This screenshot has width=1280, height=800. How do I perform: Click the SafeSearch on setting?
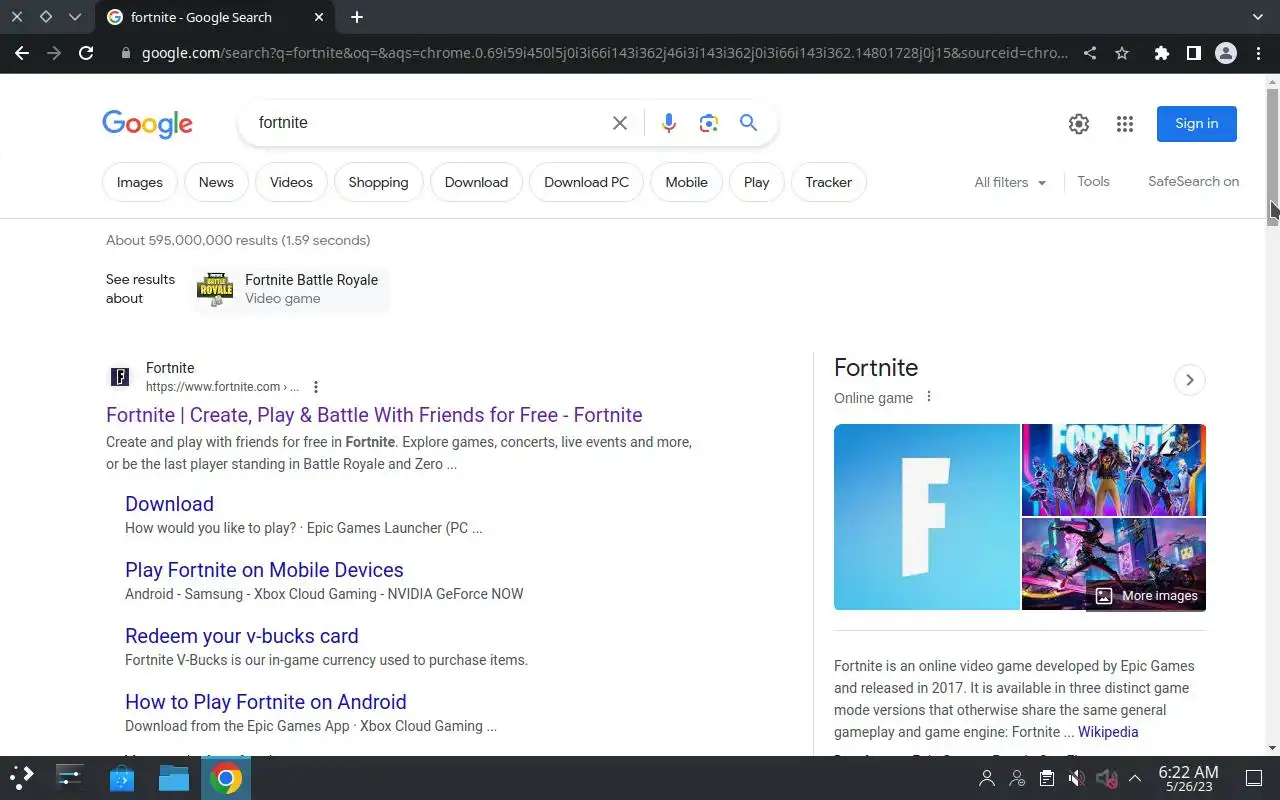(x=1193, y=181)
